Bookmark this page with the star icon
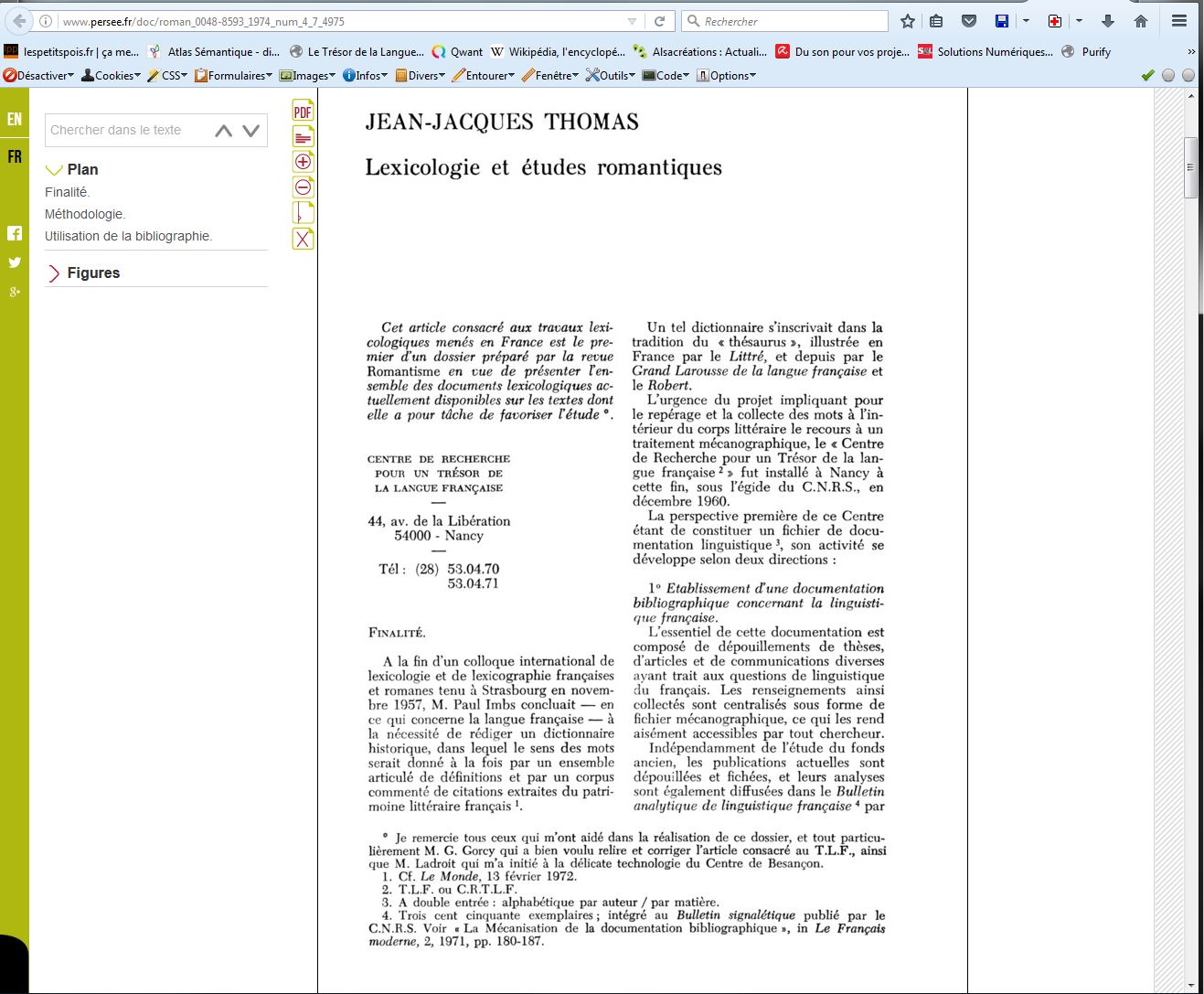1204x994 pixels. (907, 21)
